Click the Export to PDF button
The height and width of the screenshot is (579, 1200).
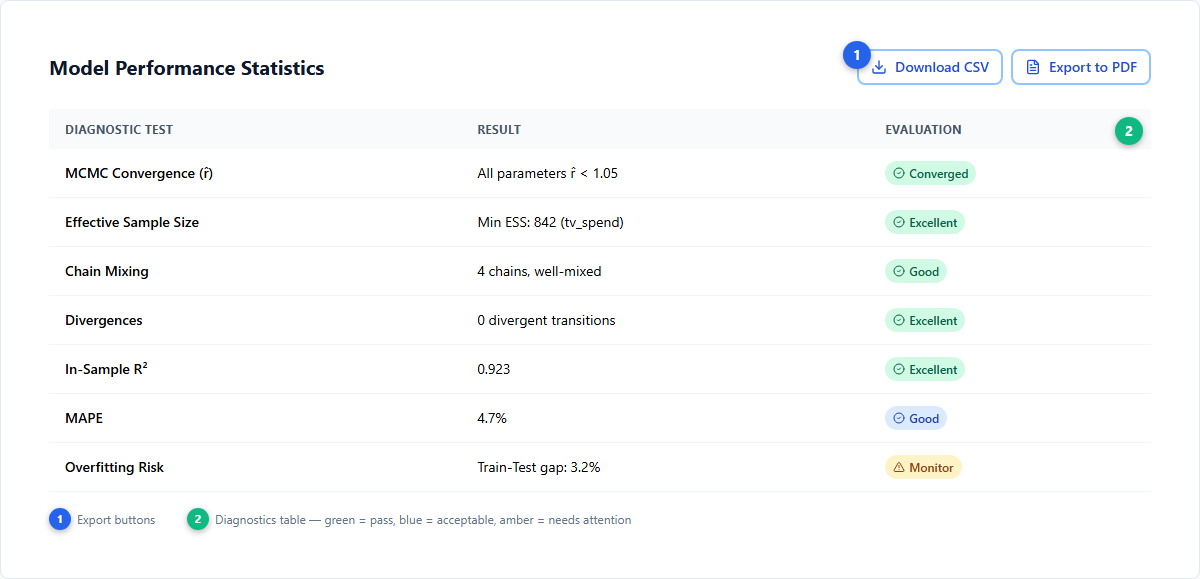(1081, 67)
